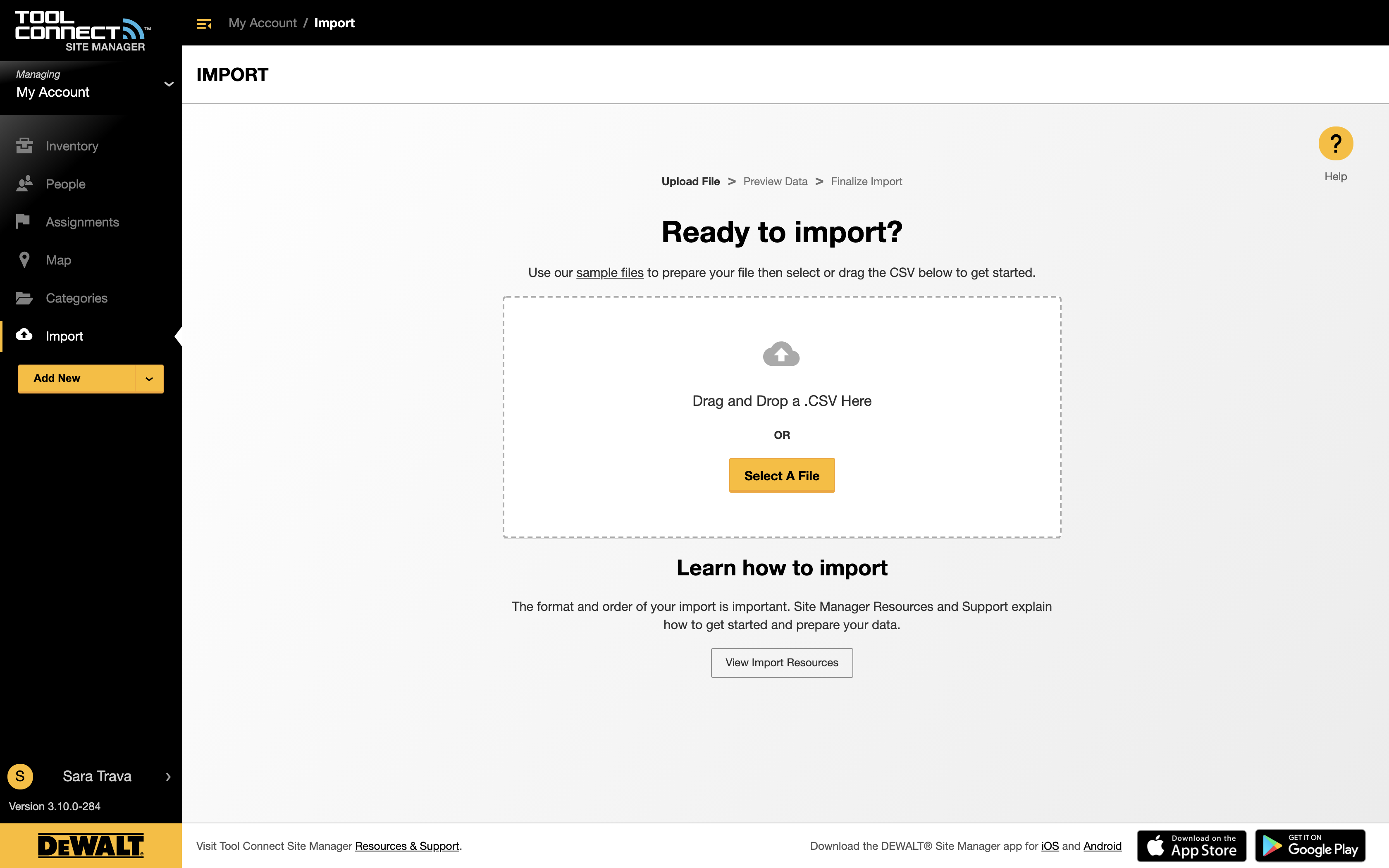1389x868 pixels.
Task: Select the Finalize Import step
Action: click(866, 181)
